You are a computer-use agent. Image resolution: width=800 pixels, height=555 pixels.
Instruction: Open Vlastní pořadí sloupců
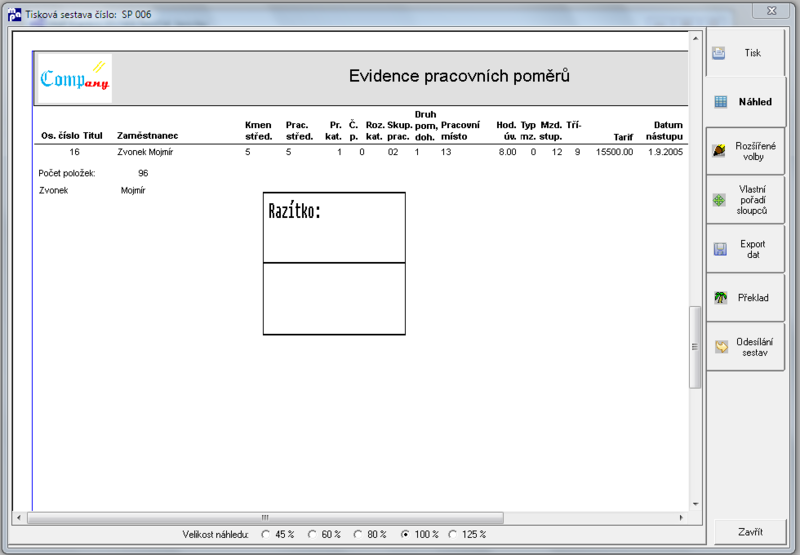coord(745,200)
